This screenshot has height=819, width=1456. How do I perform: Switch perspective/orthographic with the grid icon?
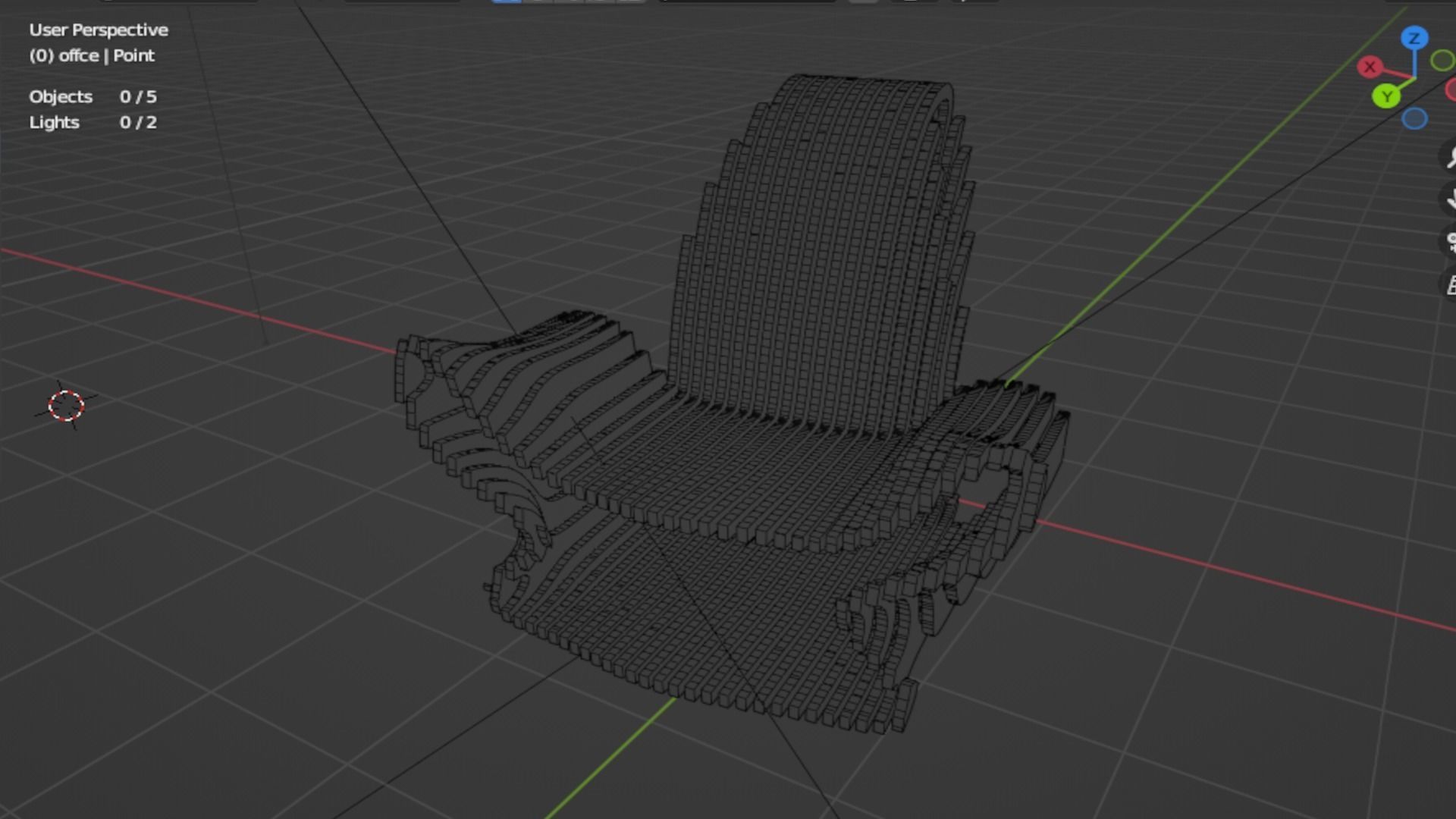tap(1449, 284)
